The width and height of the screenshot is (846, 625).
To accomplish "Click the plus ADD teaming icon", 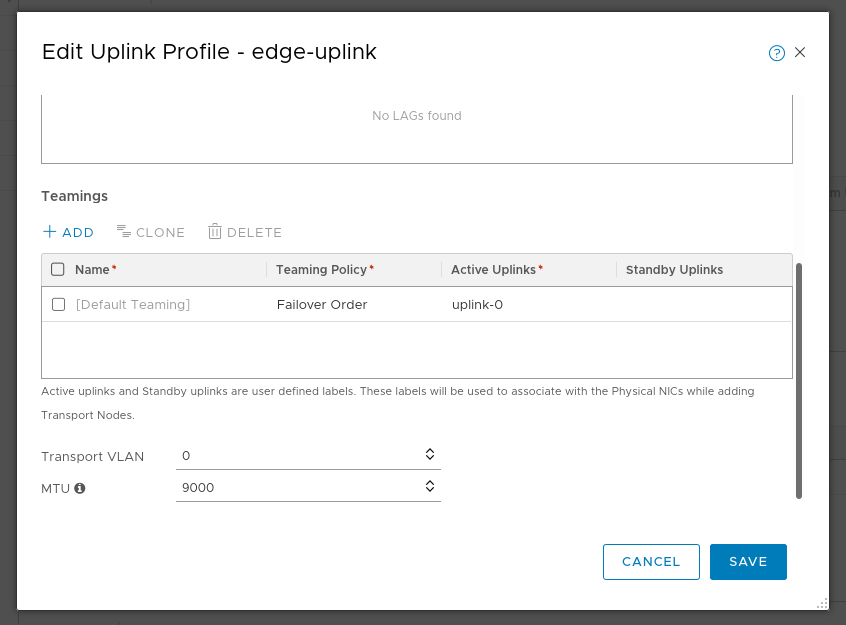I will [49, 232].
